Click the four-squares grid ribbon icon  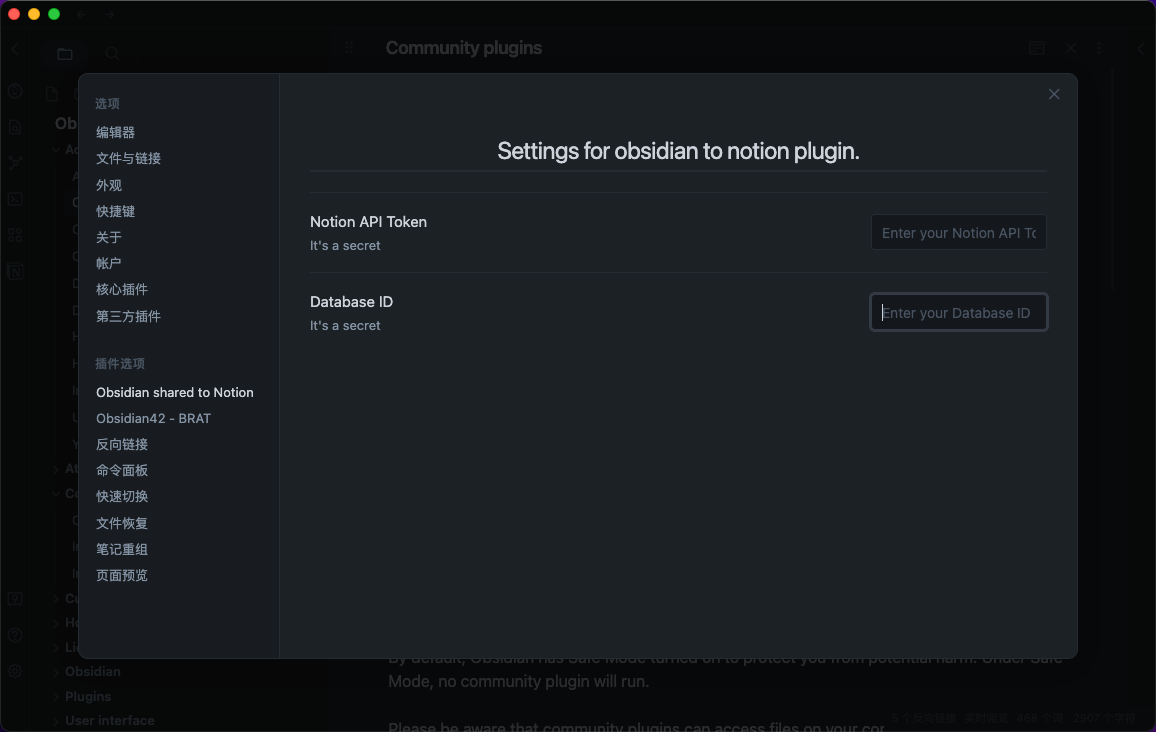coord(15,235)
